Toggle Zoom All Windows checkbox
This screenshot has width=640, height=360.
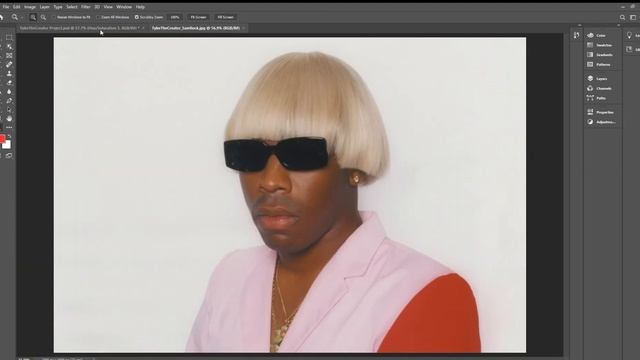[x=98, y=17]
